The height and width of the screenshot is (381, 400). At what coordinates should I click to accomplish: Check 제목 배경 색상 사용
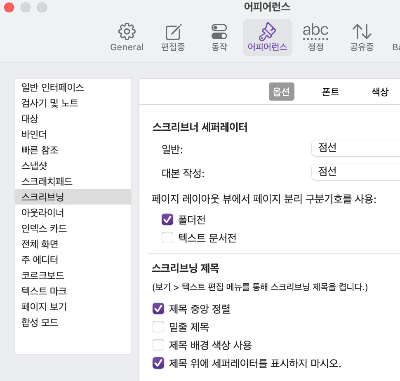pos(158,345)
